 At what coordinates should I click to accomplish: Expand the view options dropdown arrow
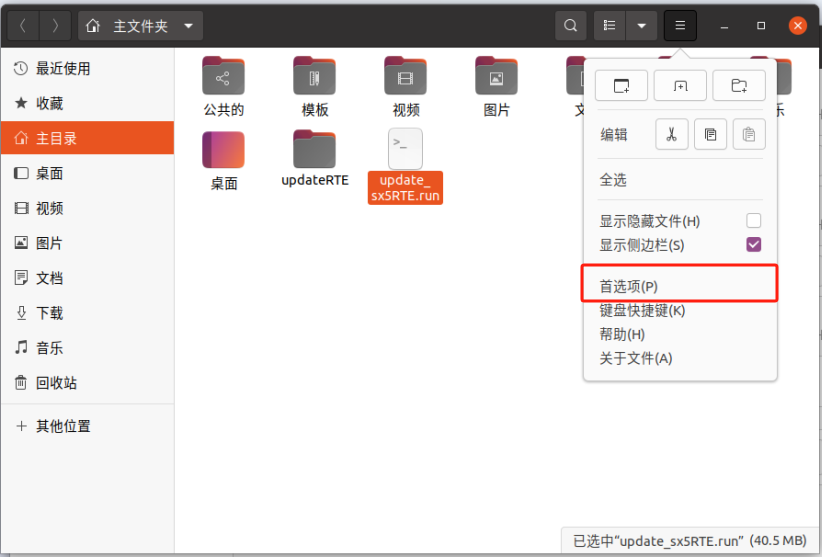click(x=641, y=26)
